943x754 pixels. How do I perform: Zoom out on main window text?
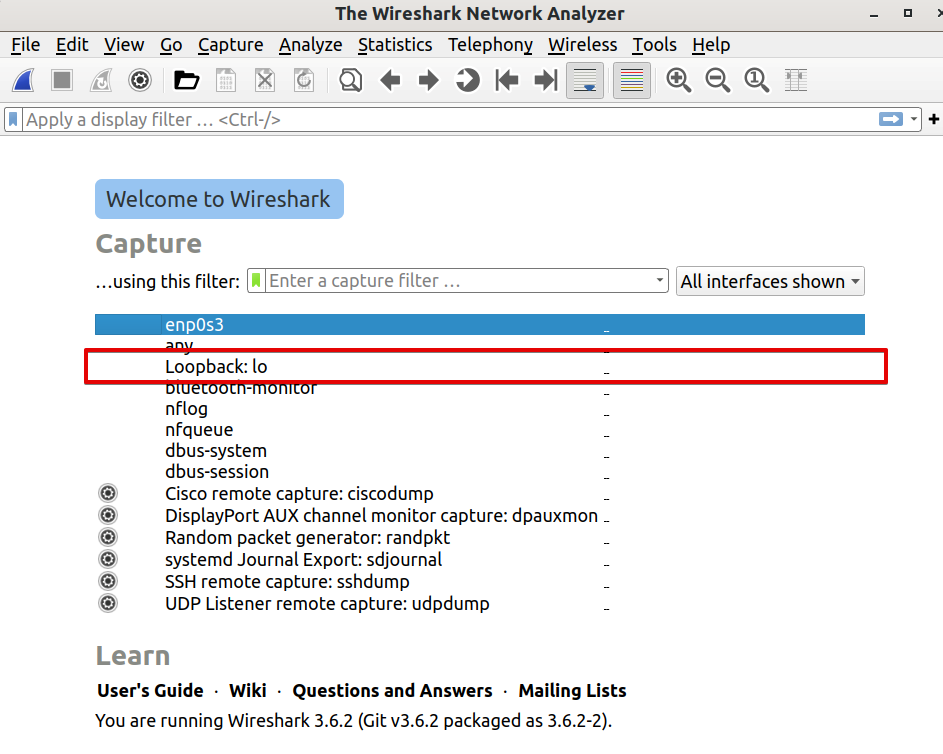click(717, 80)
